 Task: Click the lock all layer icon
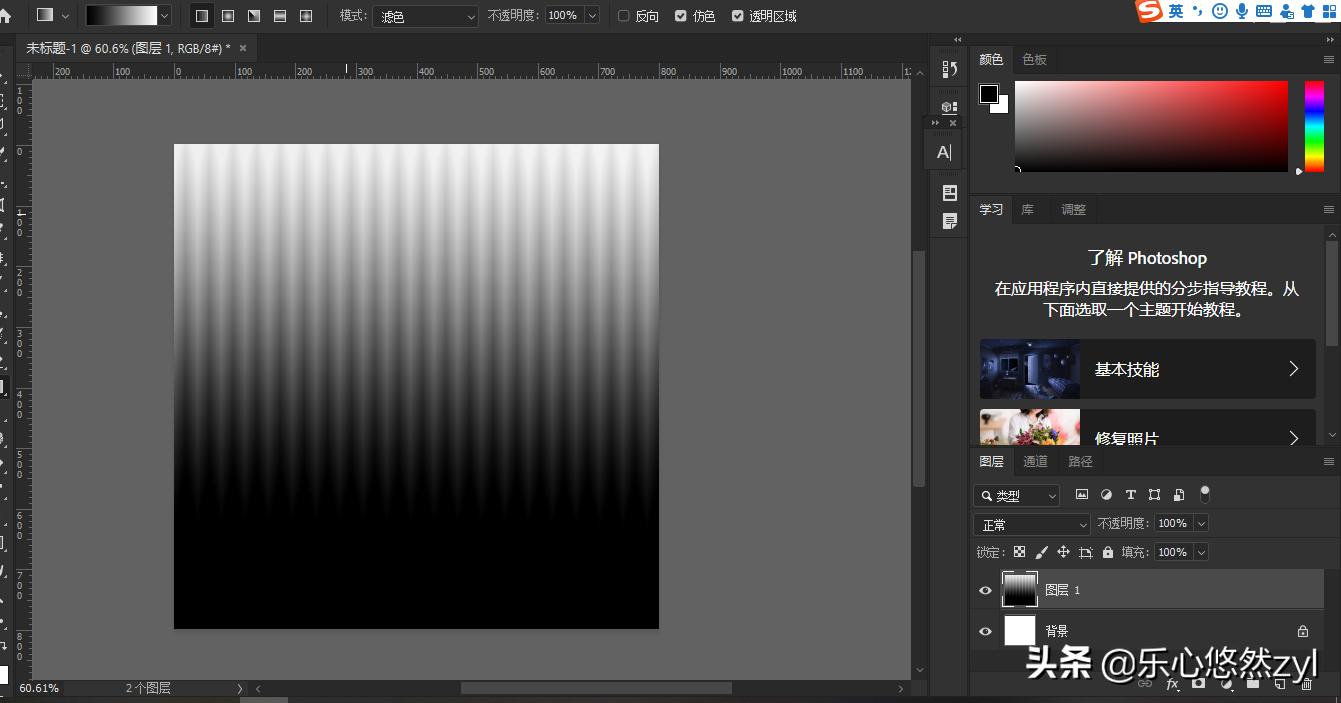pos(1107,552)
